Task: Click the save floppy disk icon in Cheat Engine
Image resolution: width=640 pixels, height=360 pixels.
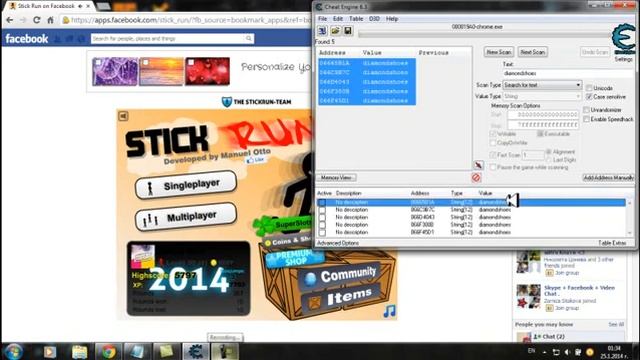Action: 348,31
